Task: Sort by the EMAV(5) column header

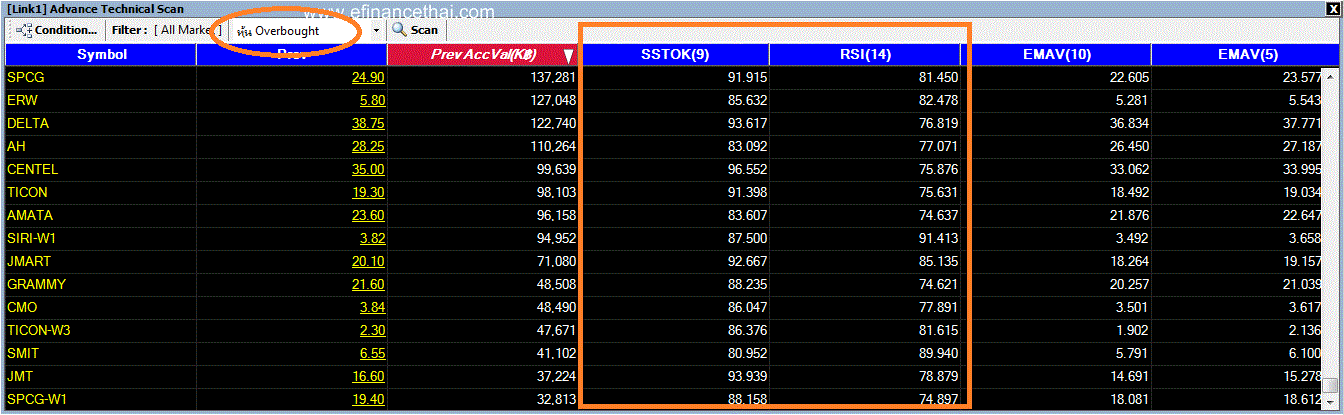Action: point(1248,55)
